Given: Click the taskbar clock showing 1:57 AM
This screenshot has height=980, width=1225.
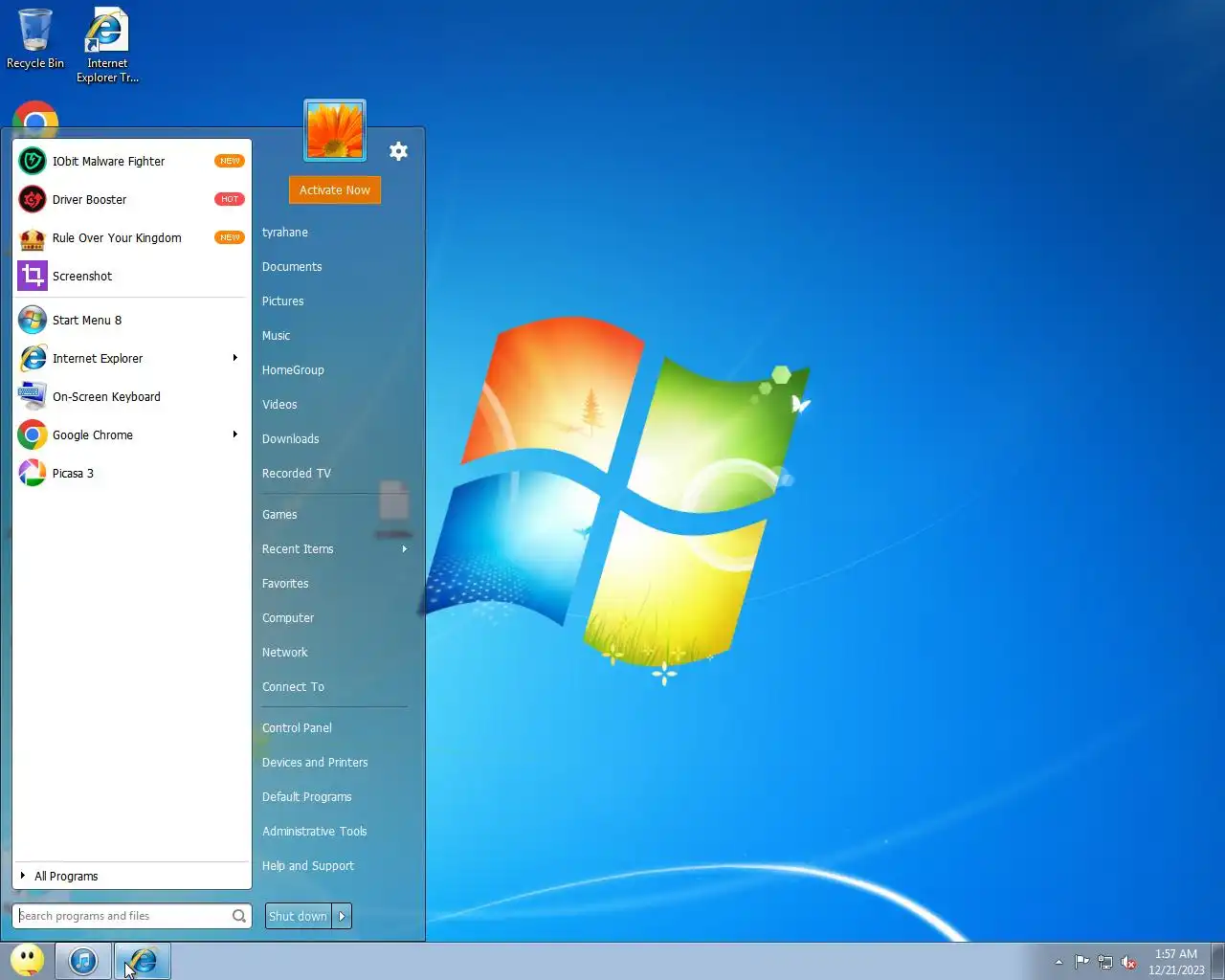Looking at the screenshot, I should point(1176,962).
